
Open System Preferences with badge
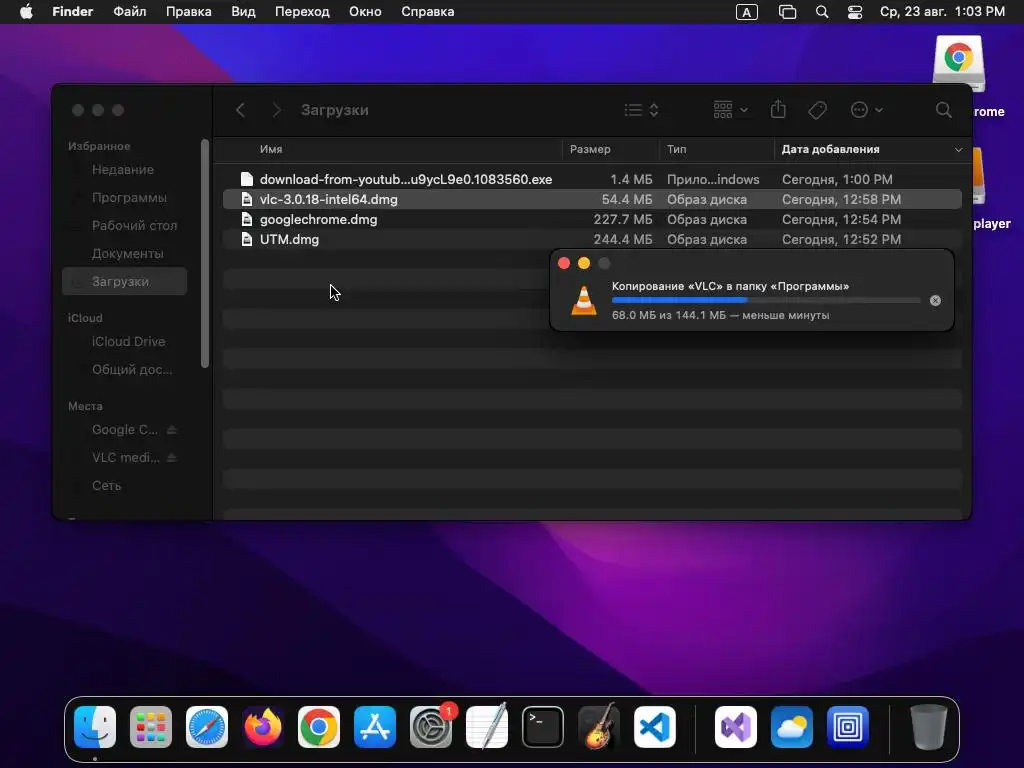(x=431, y=727)
